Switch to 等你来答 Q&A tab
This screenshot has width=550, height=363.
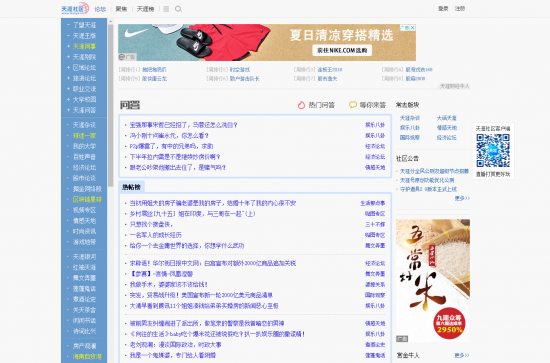(x=373, y=105)
